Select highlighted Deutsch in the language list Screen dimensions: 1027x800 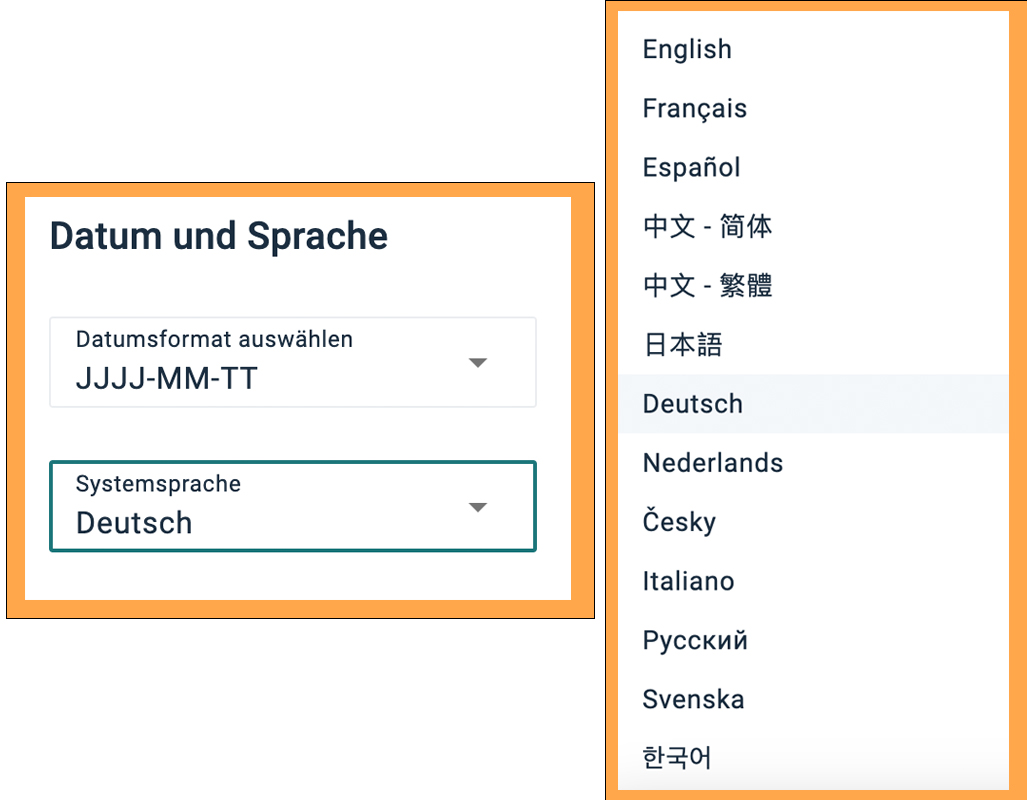click(692, 404)
